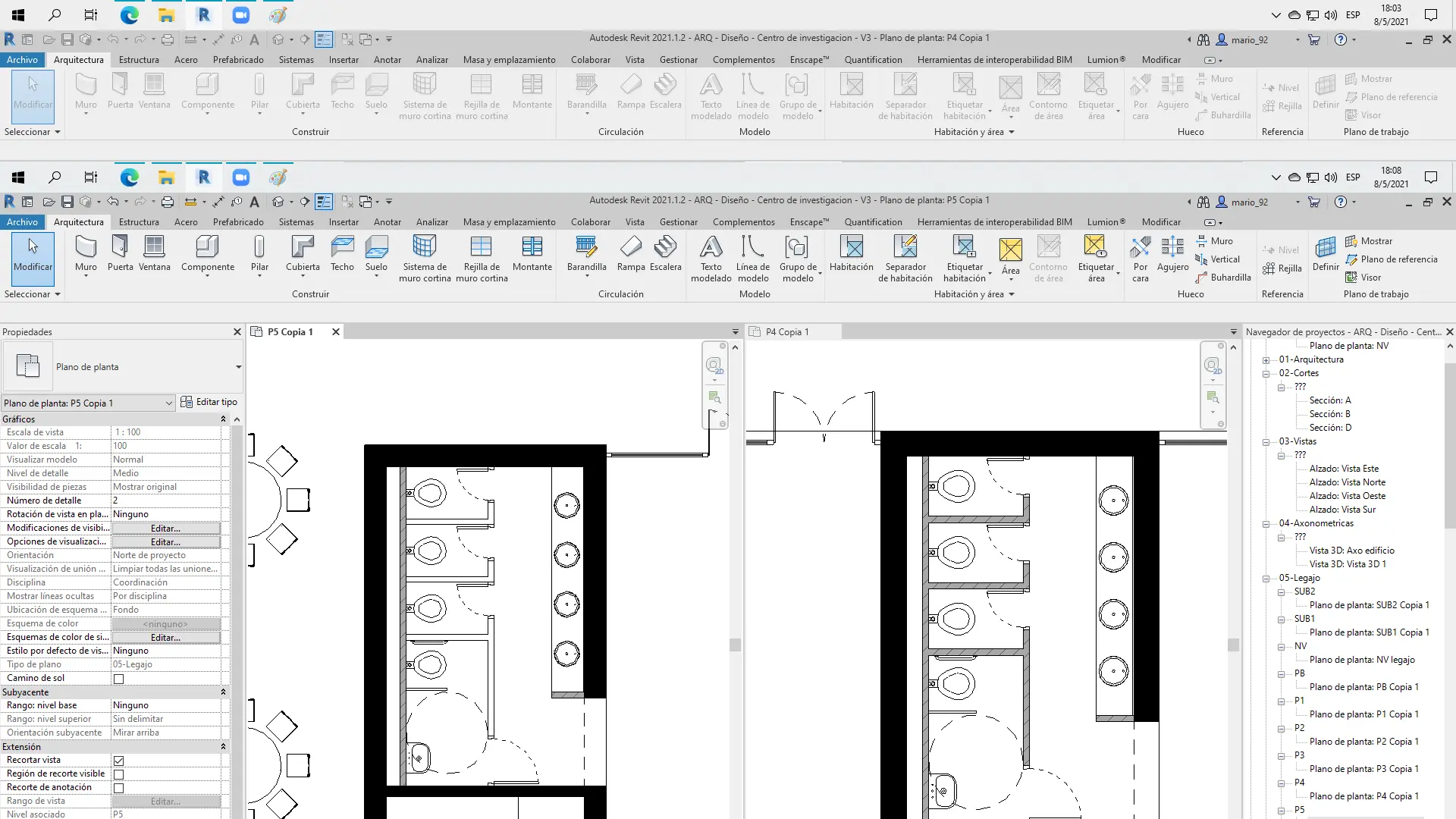The width and height of the screenshot is (1456, 819).
Task: Click Texto modelado in P5 Copia 1 window
Action: pos(711,259)
